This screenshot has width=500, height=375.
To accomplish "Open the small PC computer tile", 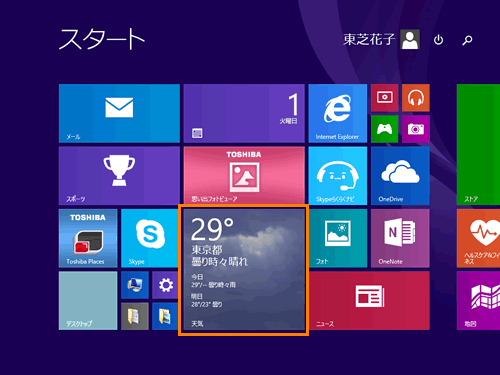I will point(135,285).
